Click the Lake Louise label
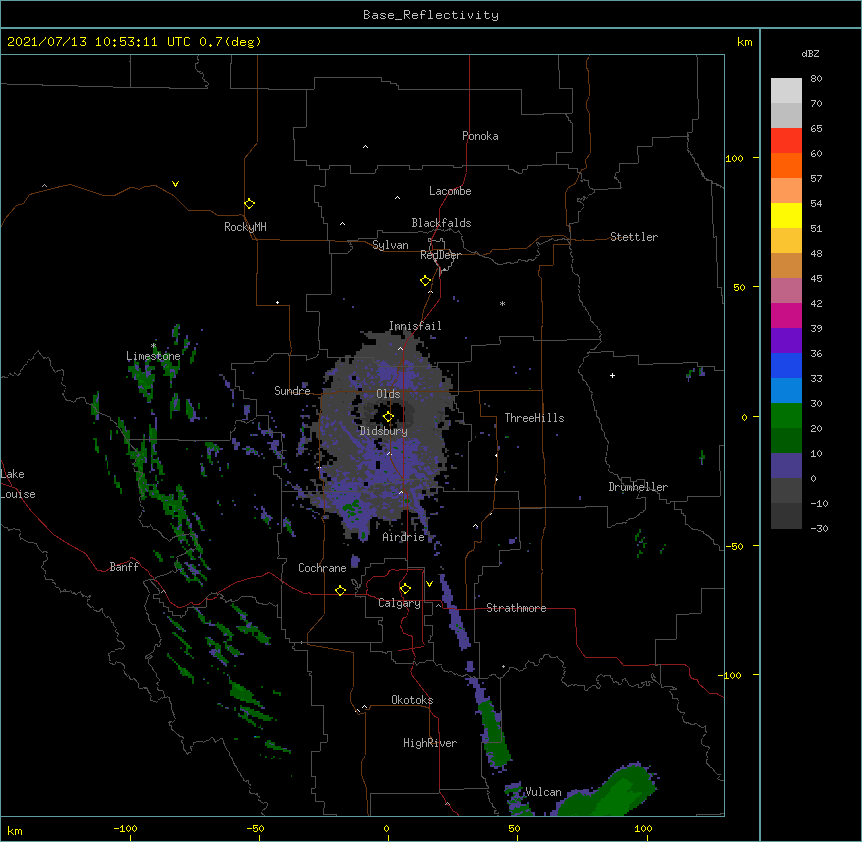 tap(18, 484)
